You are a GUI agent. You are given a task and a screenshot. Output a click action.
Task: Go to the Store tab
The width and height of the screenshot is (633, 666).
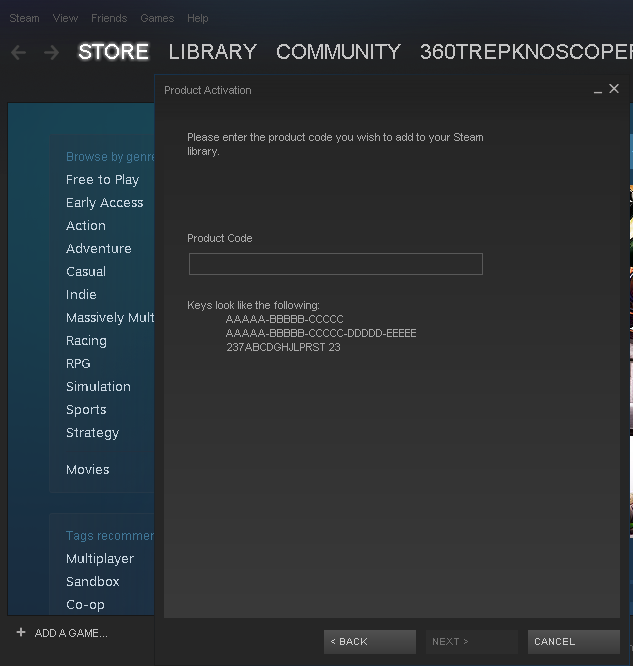(113, 52)
